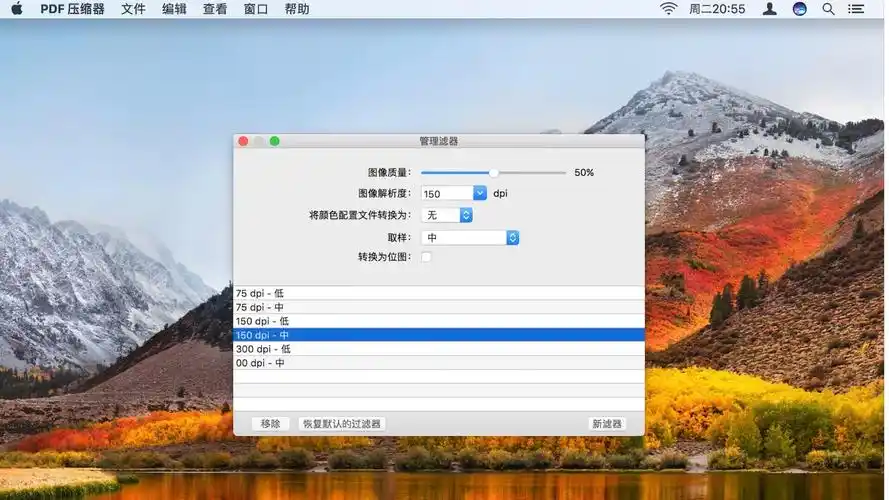889x500 pixels.
Task: Open the 帮助 menu
Action: [297, 9]
